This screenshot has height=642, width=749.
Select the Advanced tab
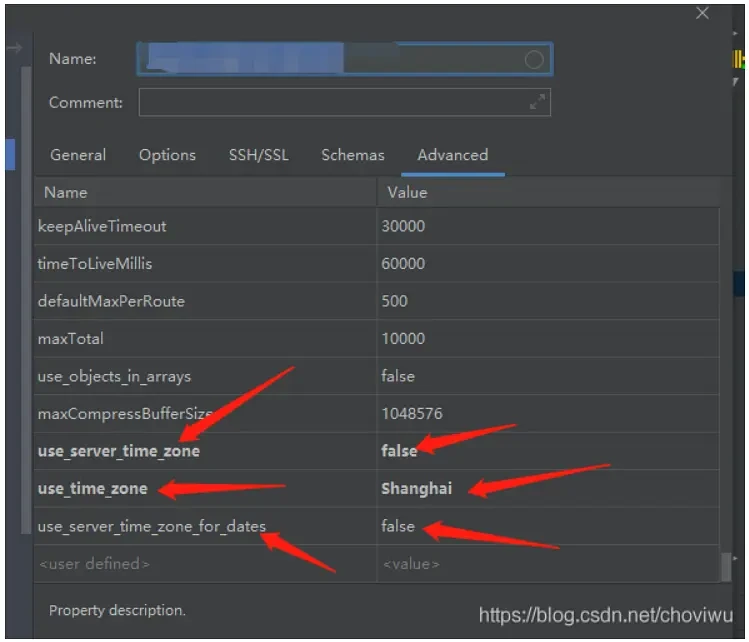452,155
